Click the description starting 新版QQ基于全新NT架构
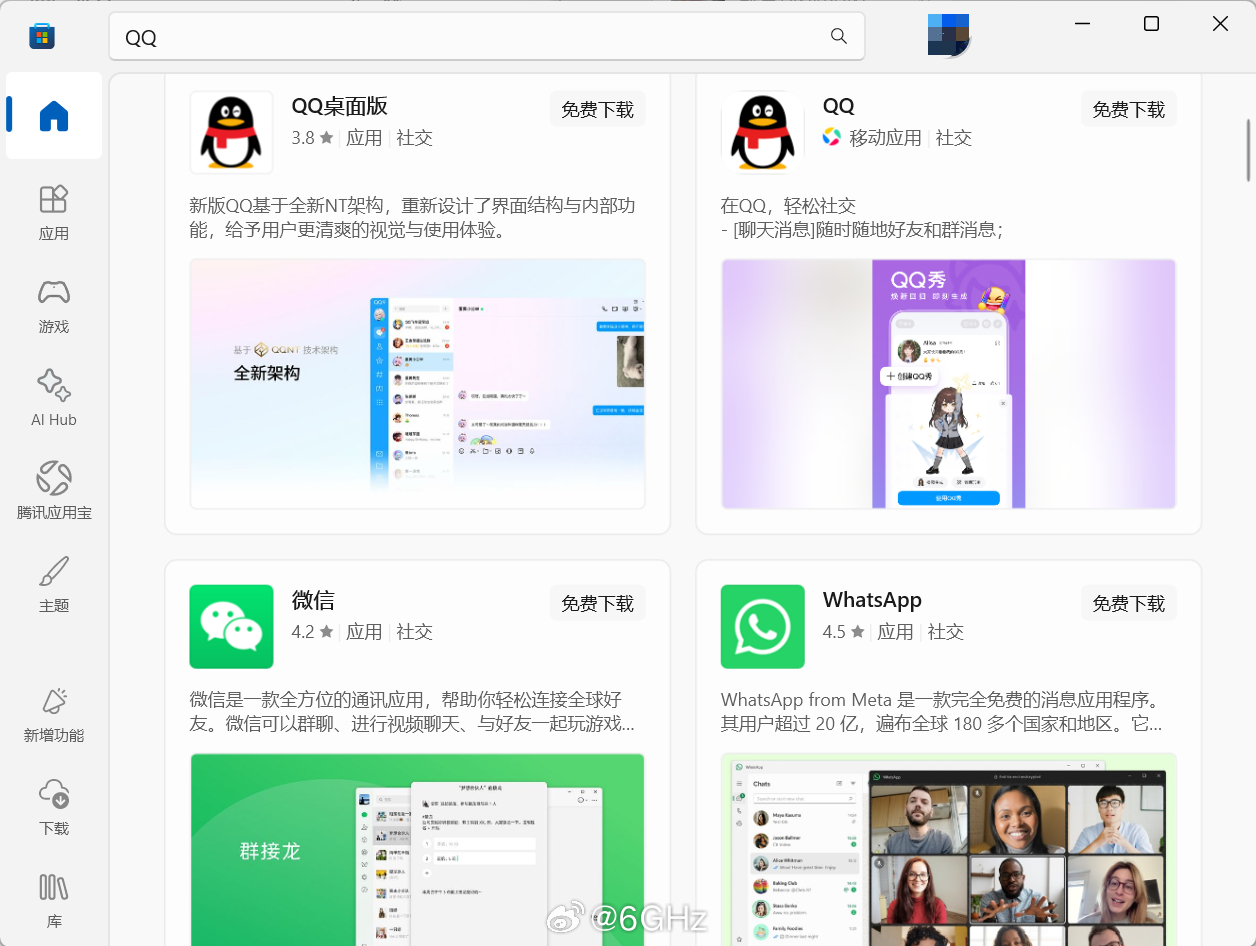The image size is (1256, 946). (x=412, y=218)
